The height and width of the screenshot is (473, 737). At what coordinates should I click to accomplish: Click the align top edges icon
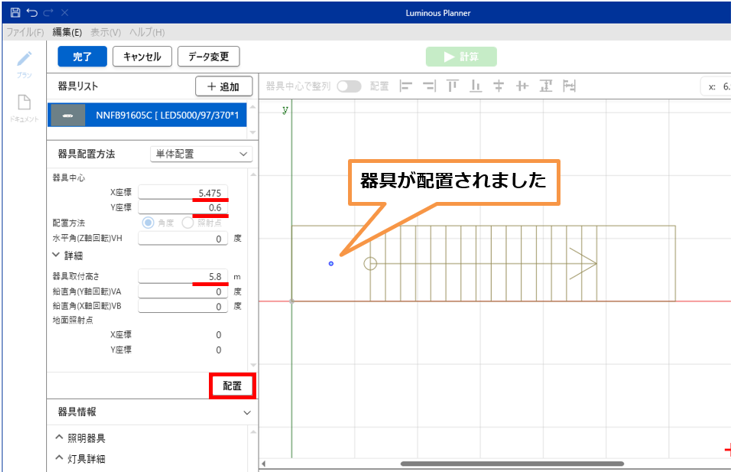click(x=452, y=87)
